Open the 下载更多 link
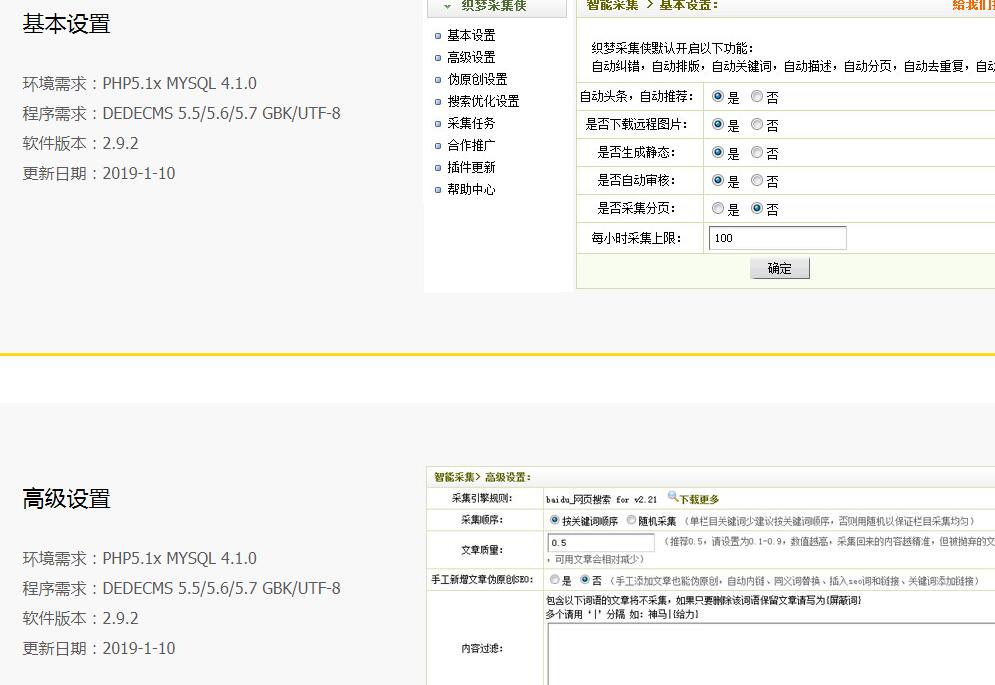The image size is (995, 685). [x=700, y=497]
